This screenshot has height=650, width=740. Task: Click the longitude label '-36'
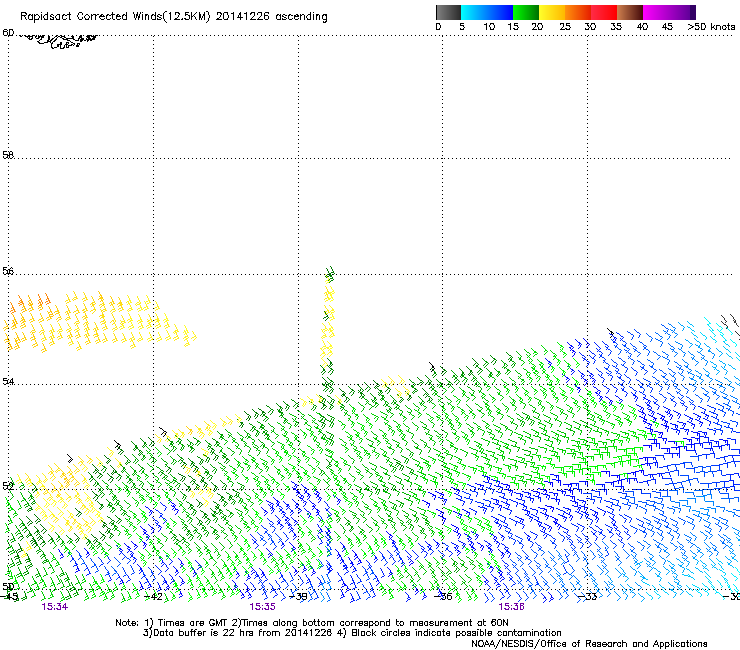coord(443,597)
